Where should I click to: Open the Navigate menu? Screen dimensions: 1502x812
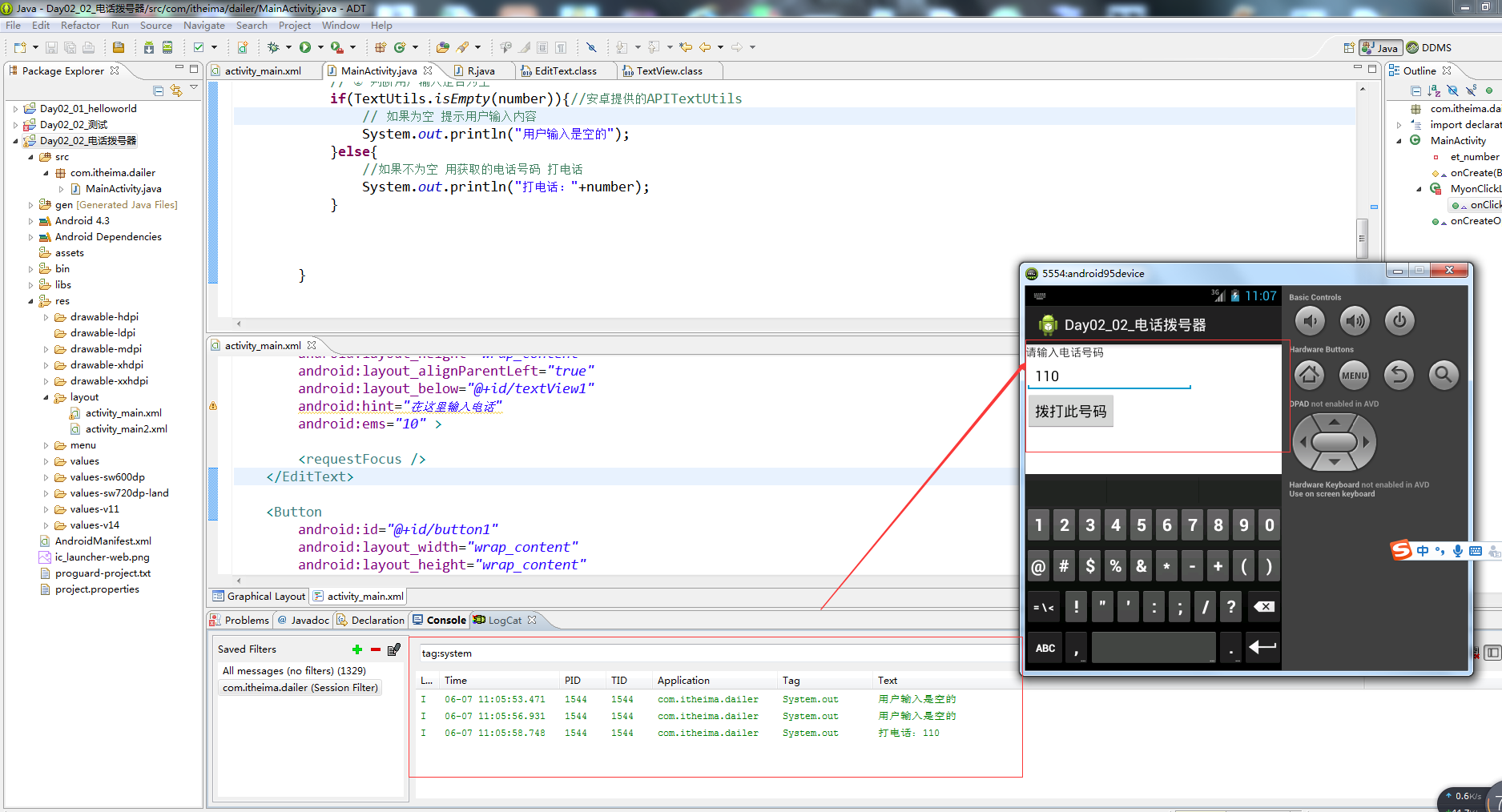point(203,26)
